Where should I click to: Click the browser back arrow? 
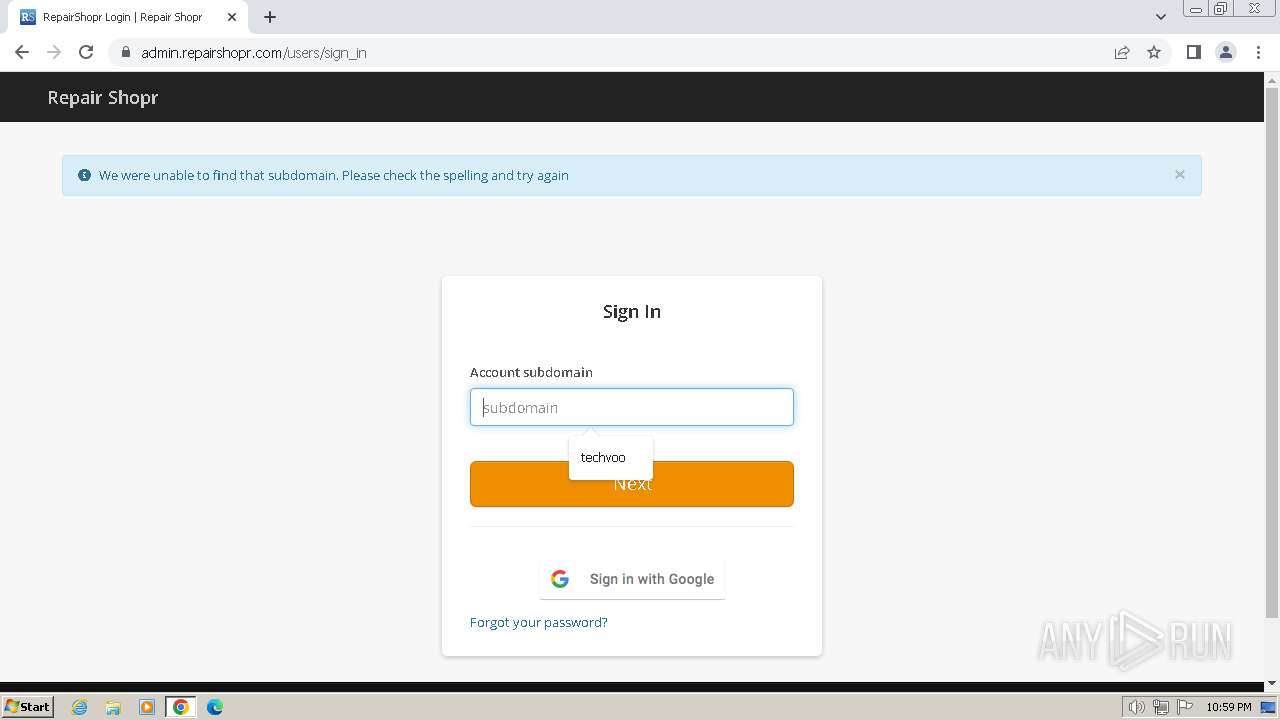tap(22, 52)
